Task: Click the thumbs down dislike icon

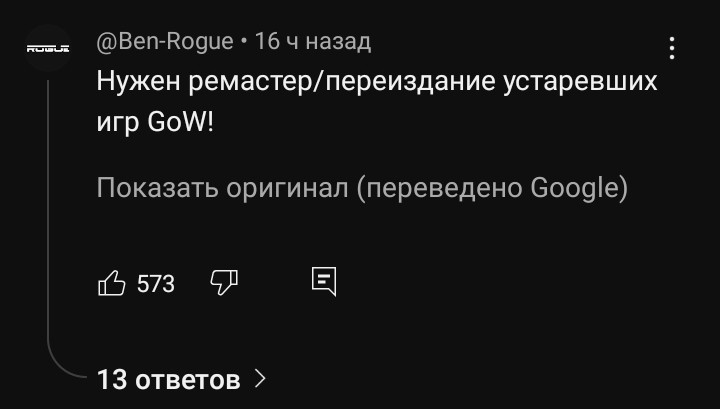Action: click(224, 282)
